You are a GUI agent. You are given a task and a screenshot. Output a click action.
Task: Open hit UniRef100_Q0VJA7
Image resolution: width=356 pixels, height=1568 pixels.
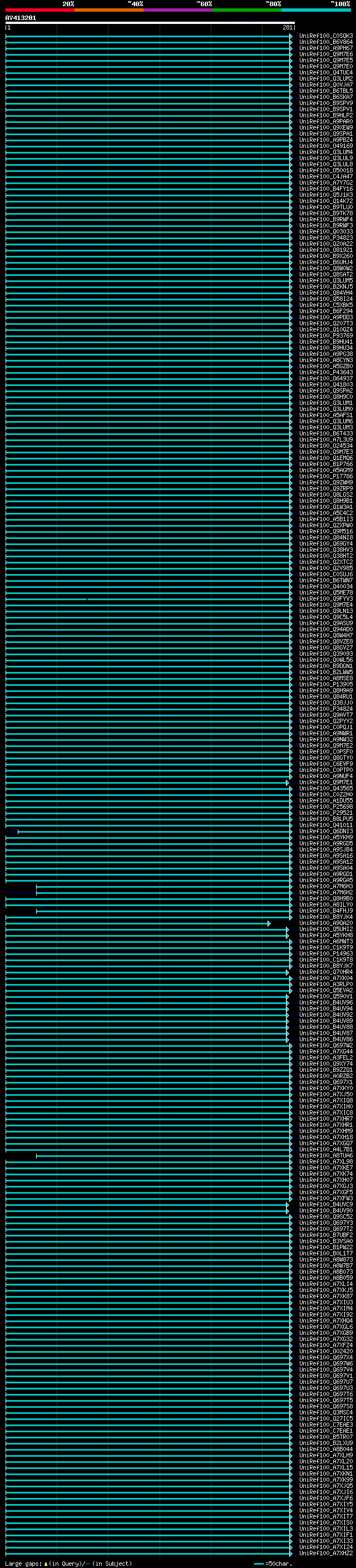[x=326, y=85]
